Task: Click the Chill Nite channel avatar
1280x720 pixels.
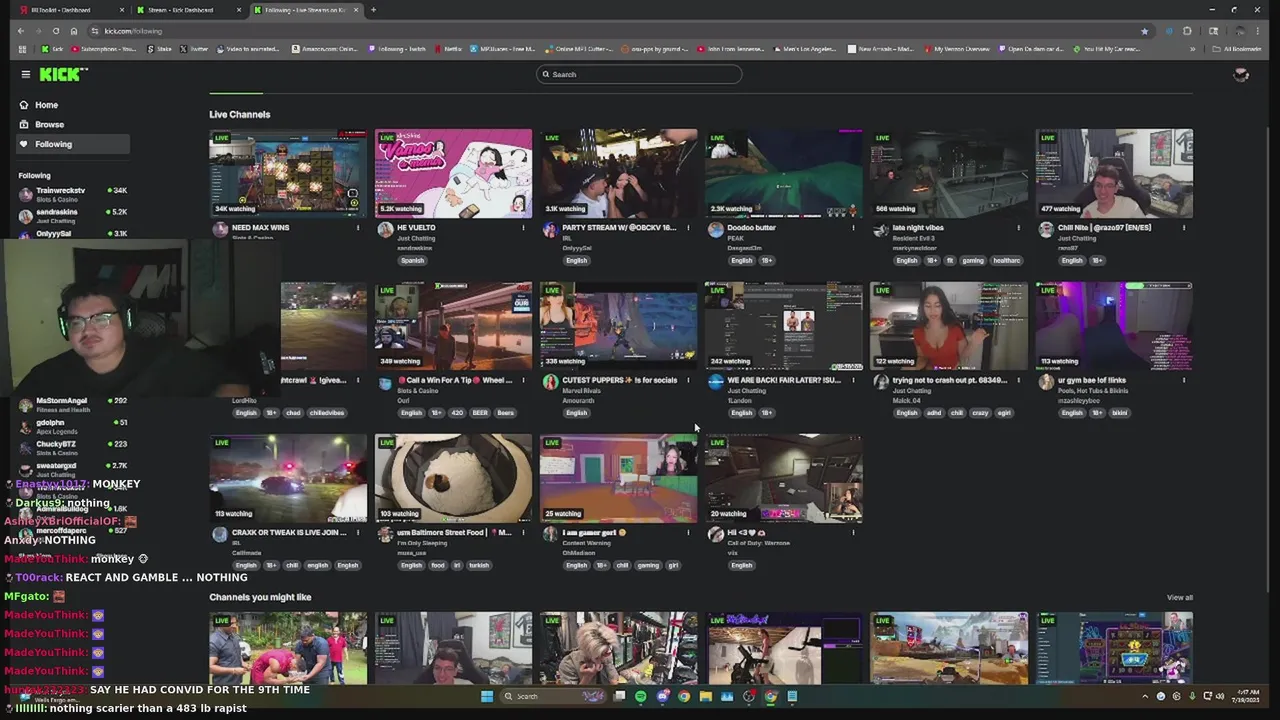Action: coord(1046,229)
